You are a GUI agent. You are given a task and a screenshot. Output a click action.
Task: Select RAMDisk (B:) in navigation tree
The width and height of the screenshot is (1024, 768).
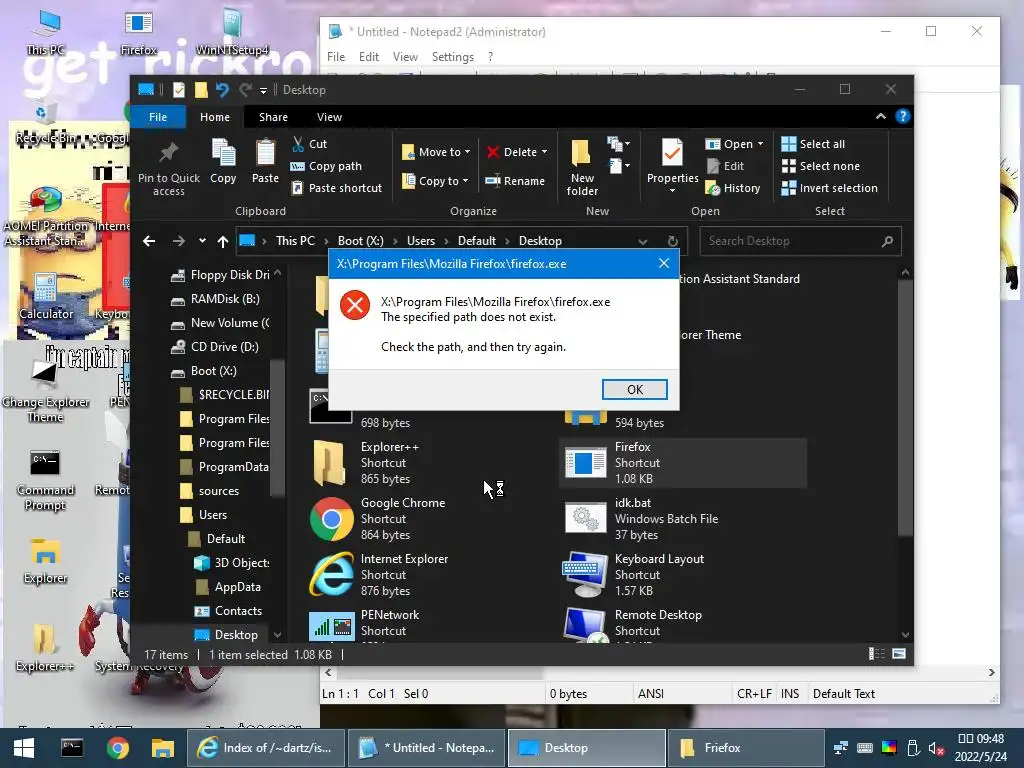224,299
